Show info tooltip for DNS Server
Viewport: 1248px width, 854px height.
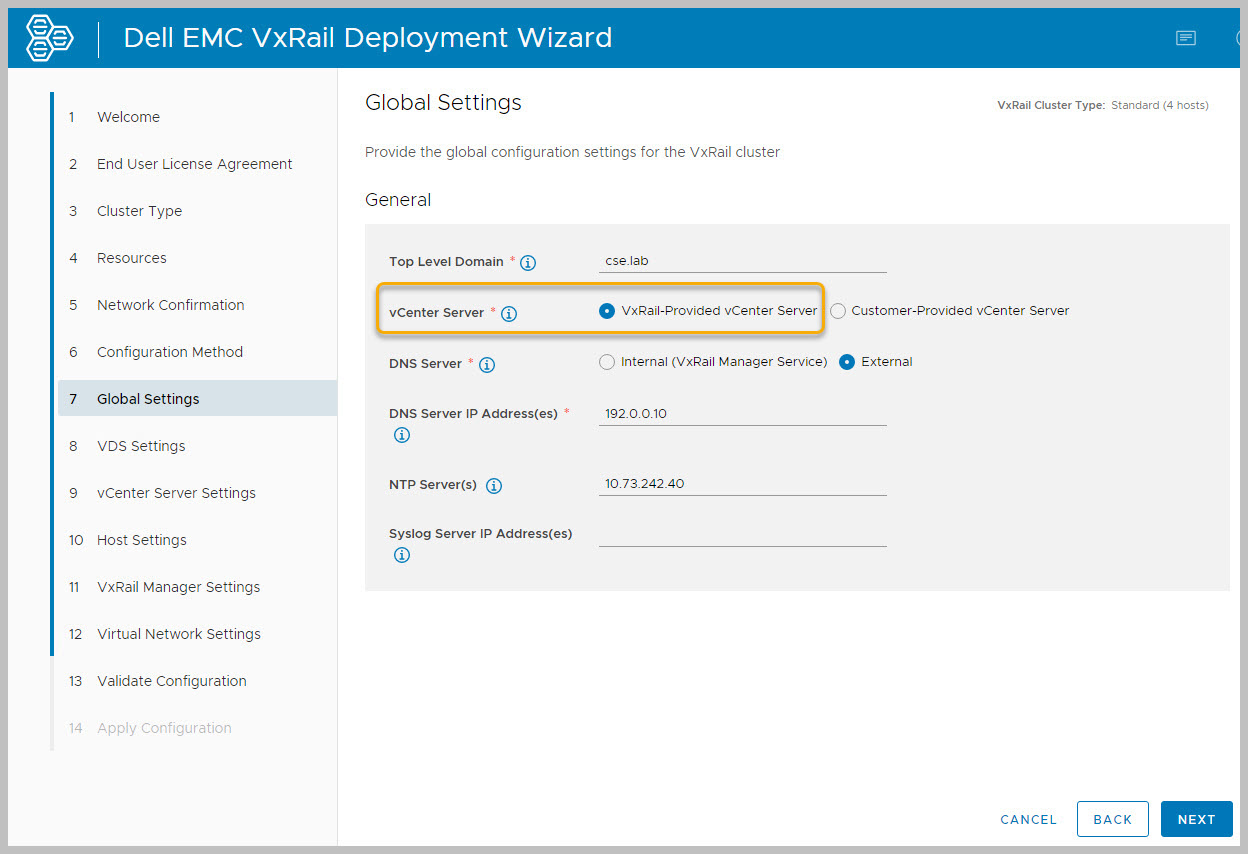tap(487, 365)
